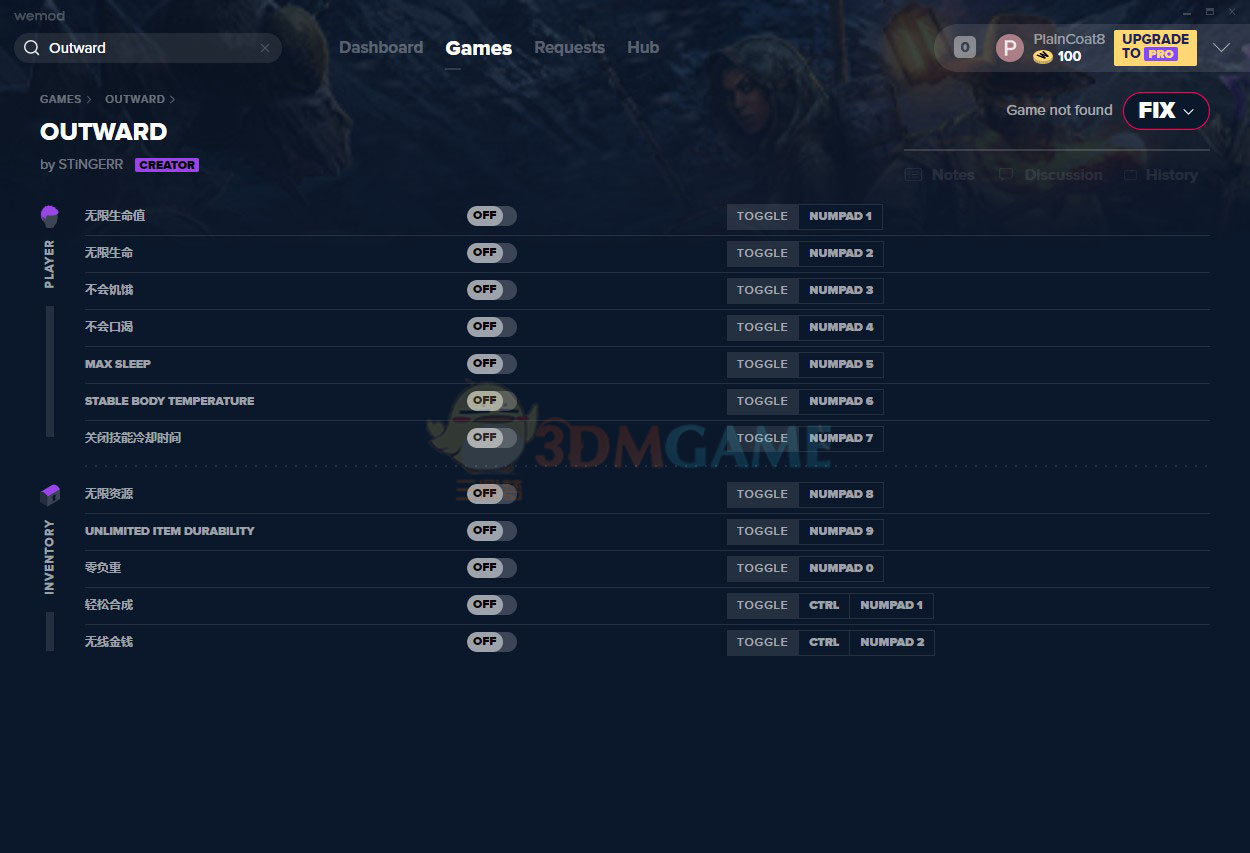Enable the Max Sleep toggle
This screenshot has width=1250, height=853.
point(491,364)
